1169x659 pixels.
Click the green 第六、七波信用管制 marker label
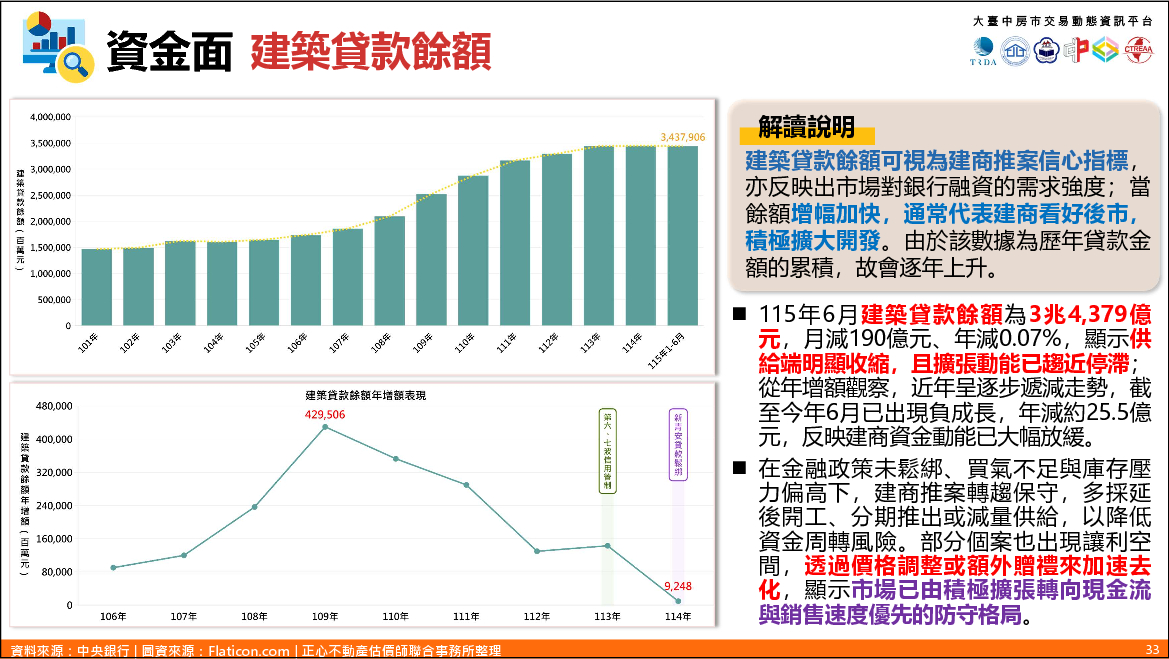[x=608, y=451]
